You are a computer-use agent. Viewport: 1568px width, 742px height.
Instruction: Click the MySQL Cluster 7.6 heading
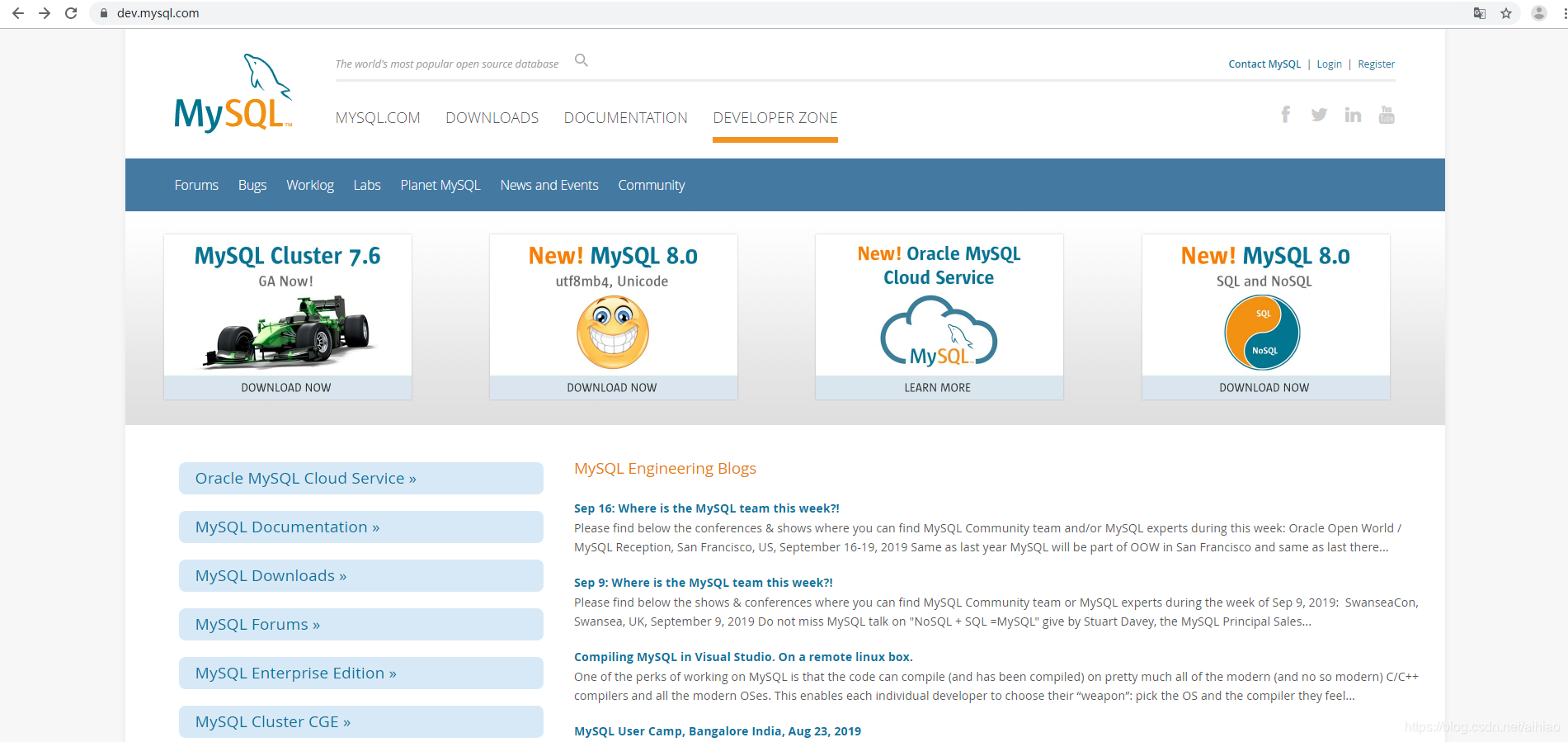point(287,256)
